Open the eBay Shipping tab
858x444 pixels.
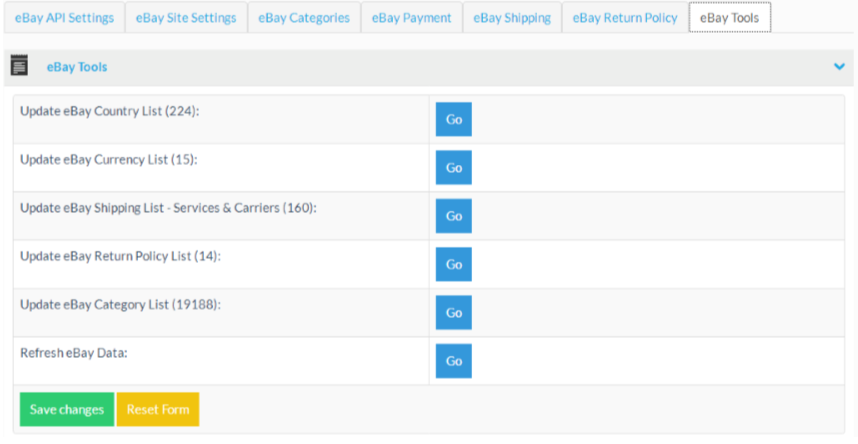point(511,18)
